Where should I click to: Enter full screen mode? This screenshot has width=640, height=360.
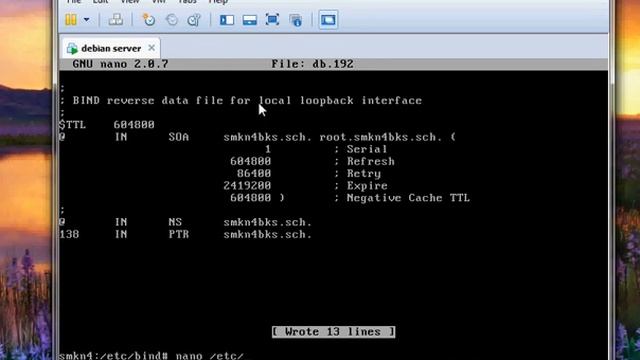pyautogui.click(x=272, y=20)
